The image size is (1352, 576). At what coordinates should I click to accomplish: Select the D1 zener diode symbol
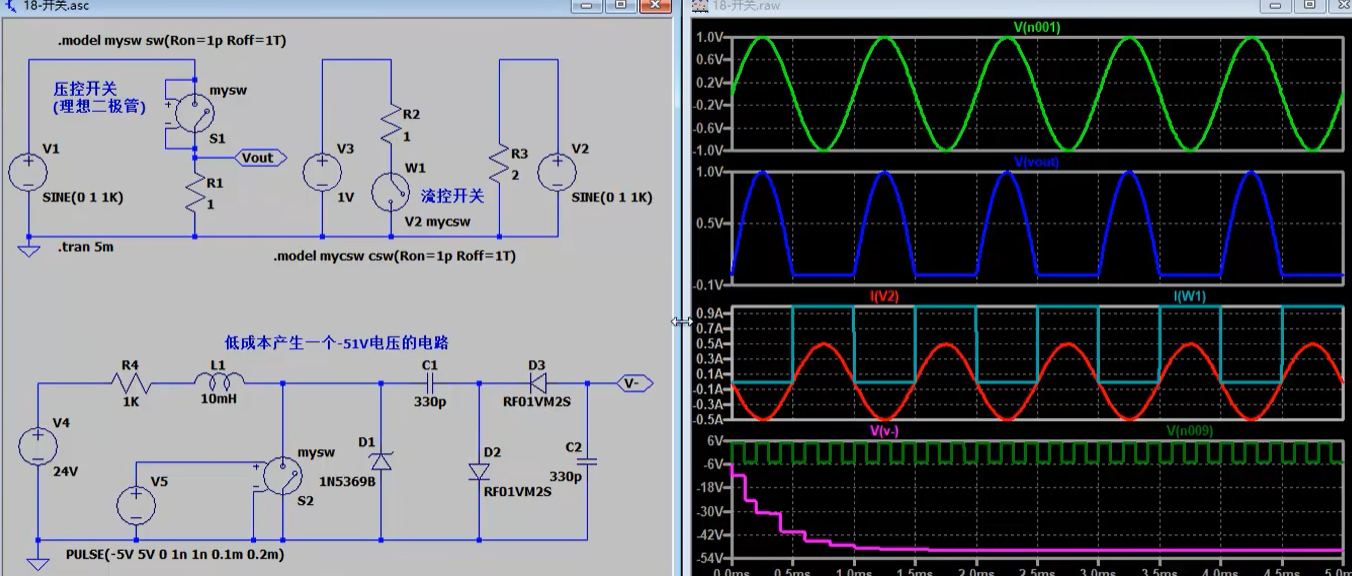(381, 461)
